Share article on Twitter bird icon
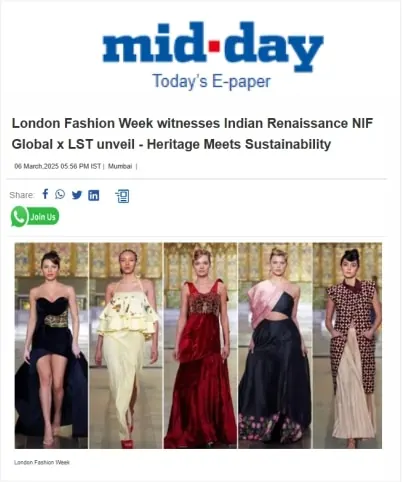The image size is (402, 482). [77, 195]
